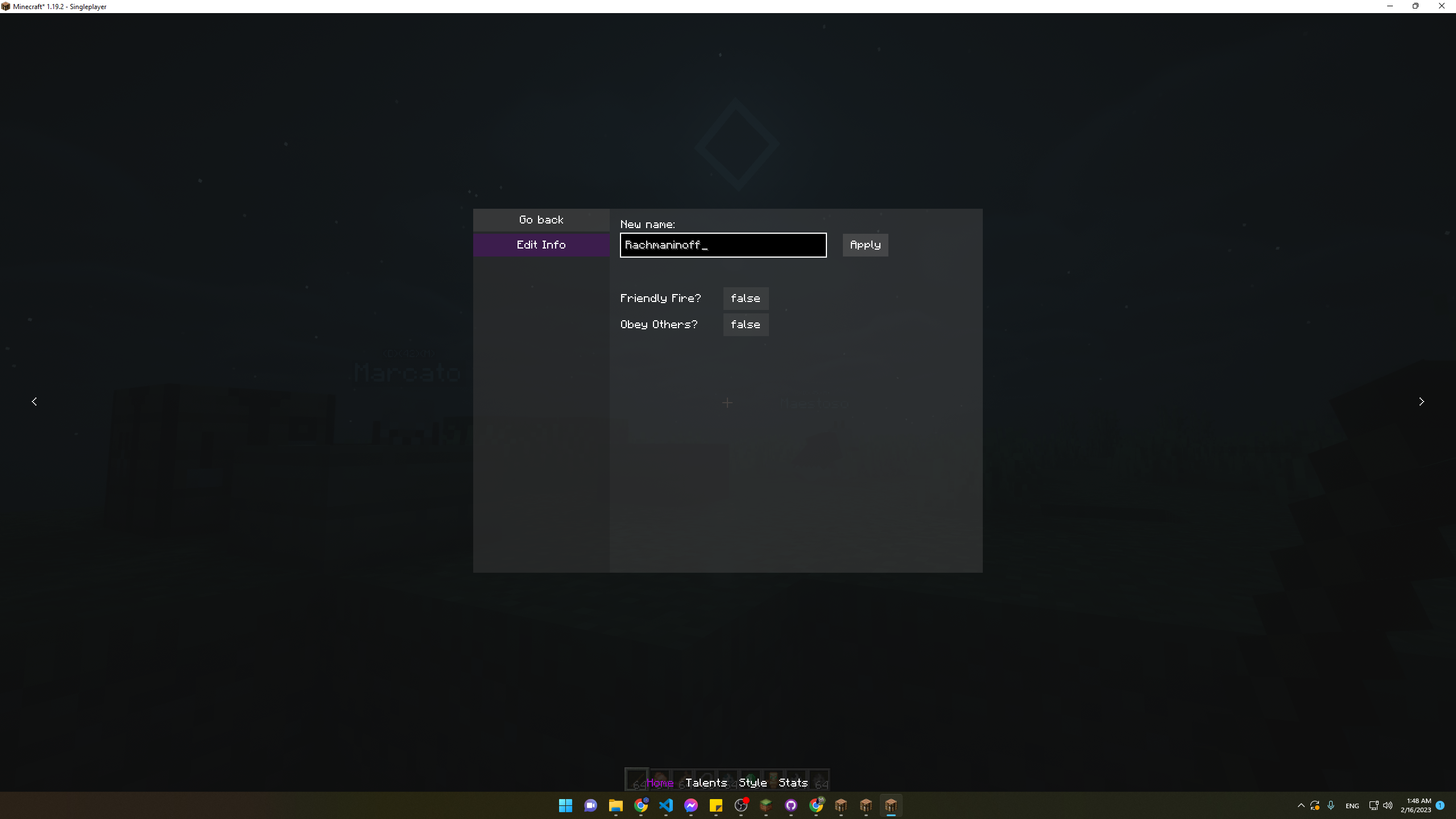1456x819 pixels.
Task: Toggle Obey Others false button
Action: tap(746, 325)
